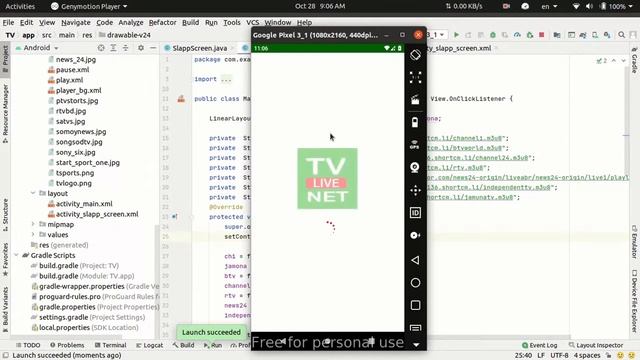Expand the mipmap folder
This screenshot has height=360, width=640.
(x=33, y=224)
